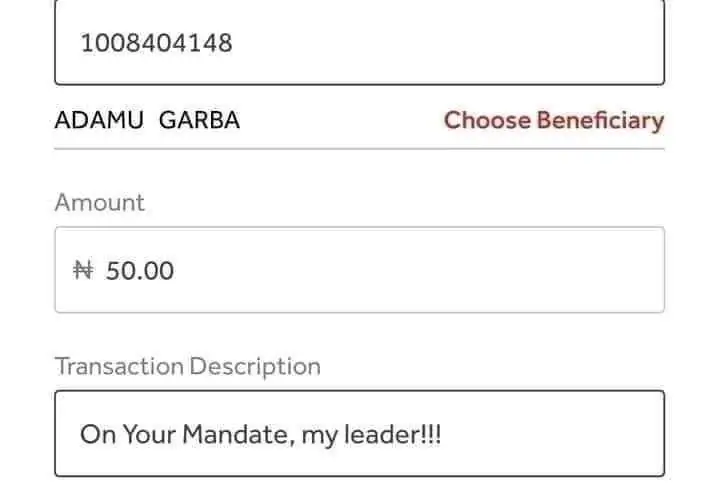
Task: Click the Amount field label
Action: coord(99,202)
